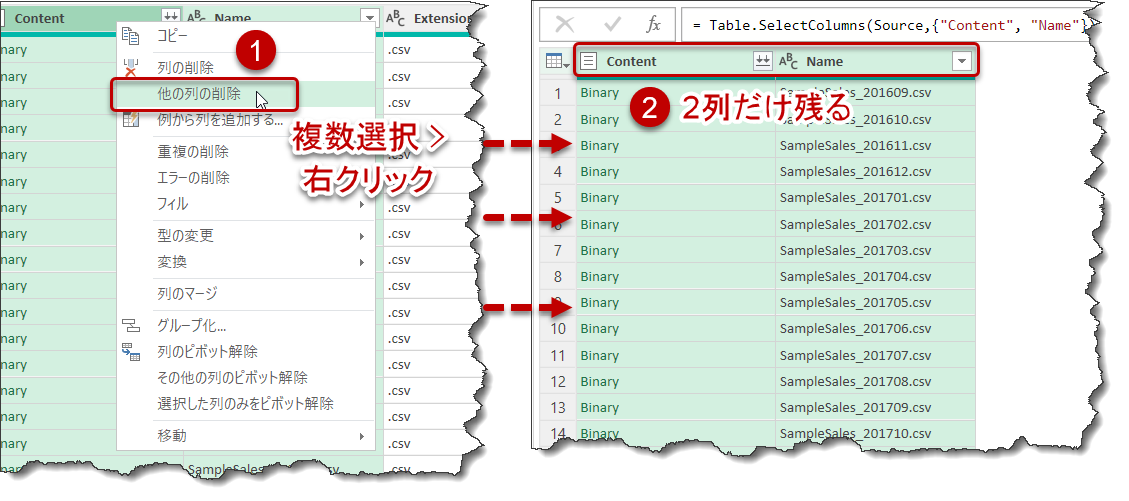Choose 列のピボット解除 with the unpivot icon
Viewport: 1129px width, 501px height.
(246, 352)
